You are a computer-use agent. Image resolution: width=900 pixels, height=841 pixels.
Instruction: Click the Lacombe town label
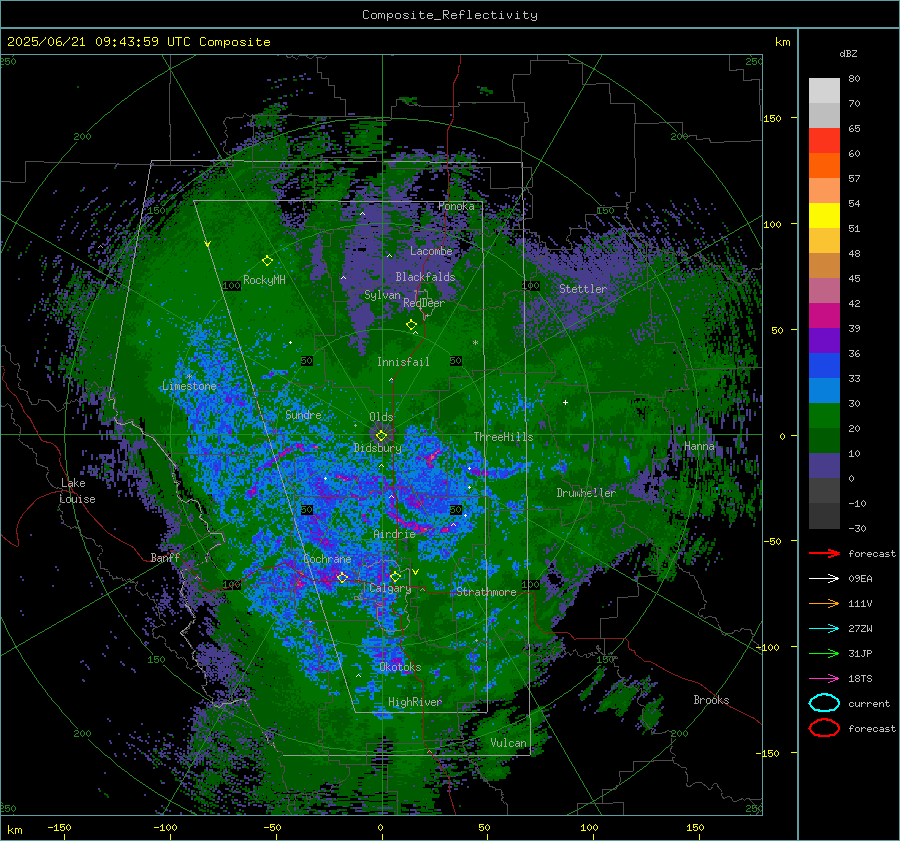coord(431,251)
